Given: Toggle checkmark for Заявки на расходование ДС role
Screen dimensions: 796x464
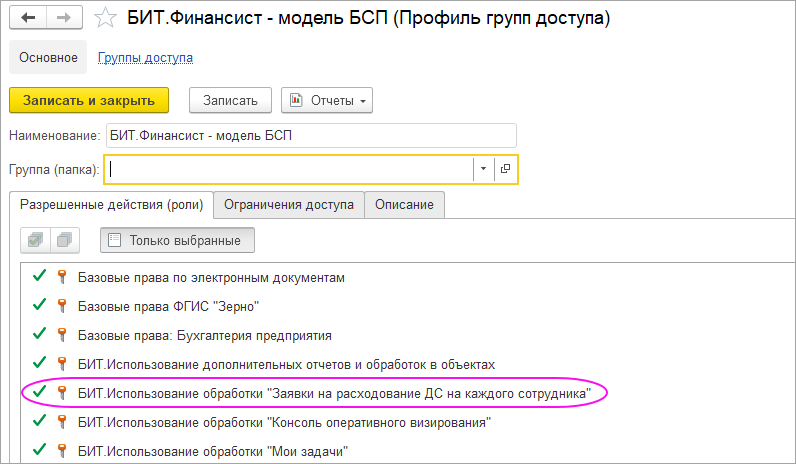Looking at the screenshot, I should point(39,391).
